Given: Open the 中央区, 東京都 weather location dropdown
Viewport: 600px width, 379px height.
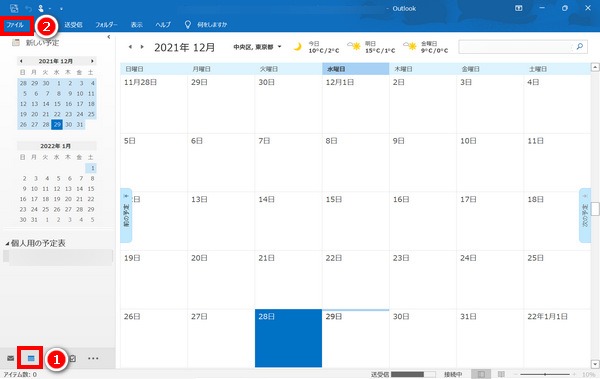Looking at the screenshot, I should 258,47.
